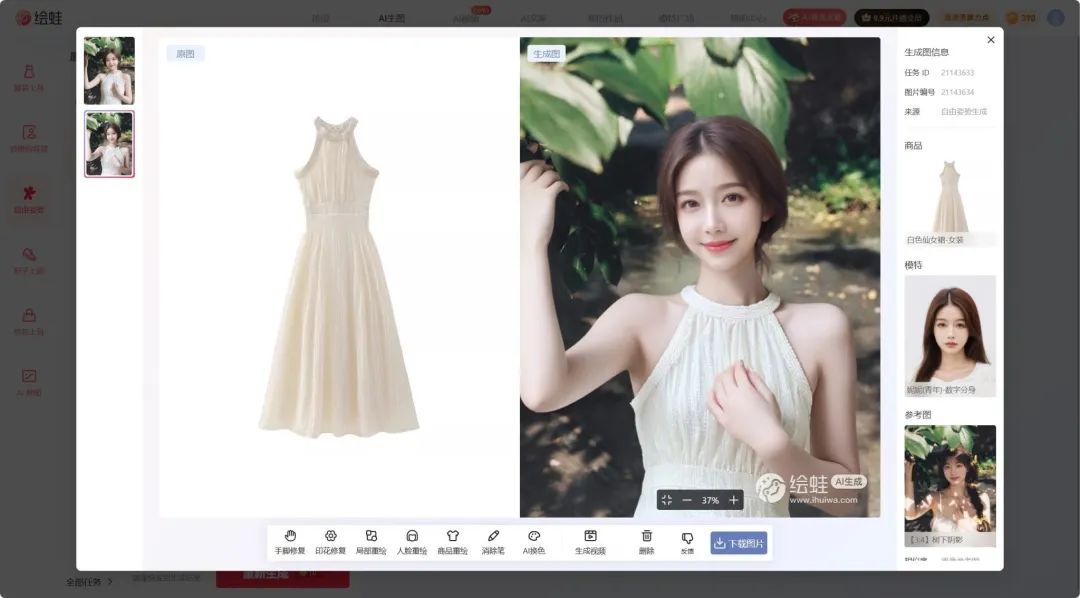The width and height of the screenshot is (1080, 598).
Task: Click the original white dress image
Action: tap(339, 277)
